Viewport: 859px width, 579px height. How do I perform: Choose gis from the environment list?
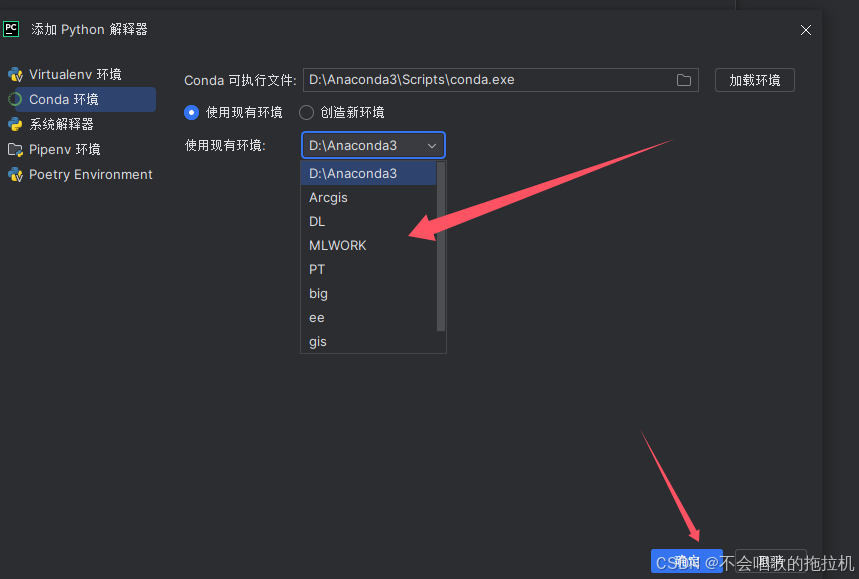point(368,341)
